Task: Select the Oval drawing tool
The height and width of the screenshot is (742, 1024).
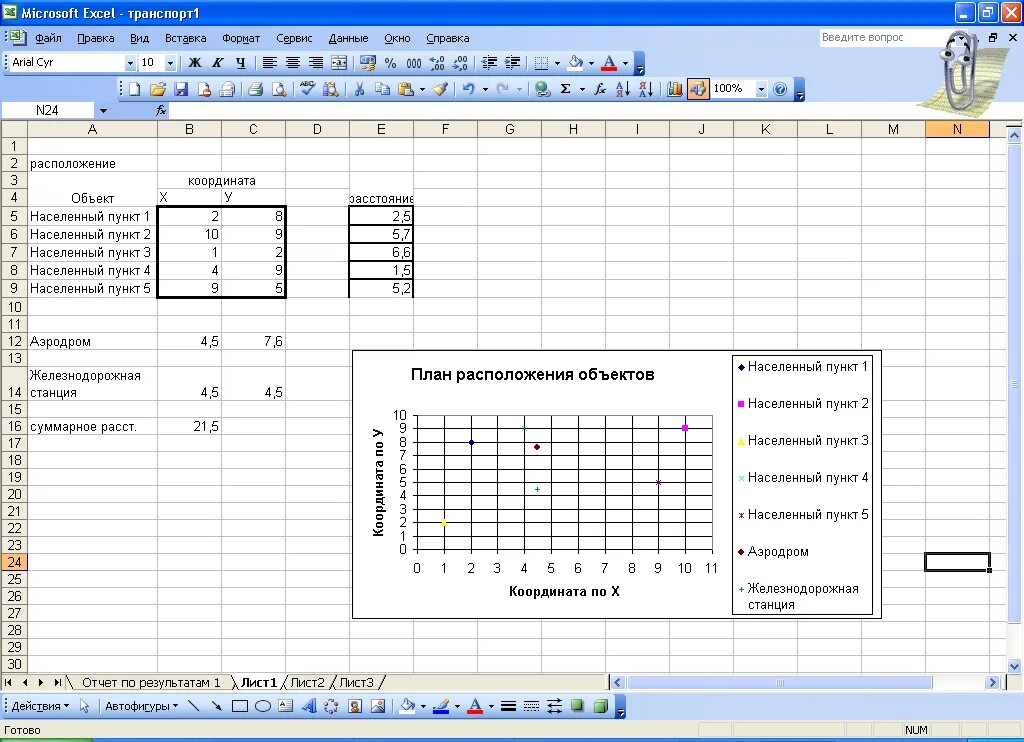Action: pos(263,705)
